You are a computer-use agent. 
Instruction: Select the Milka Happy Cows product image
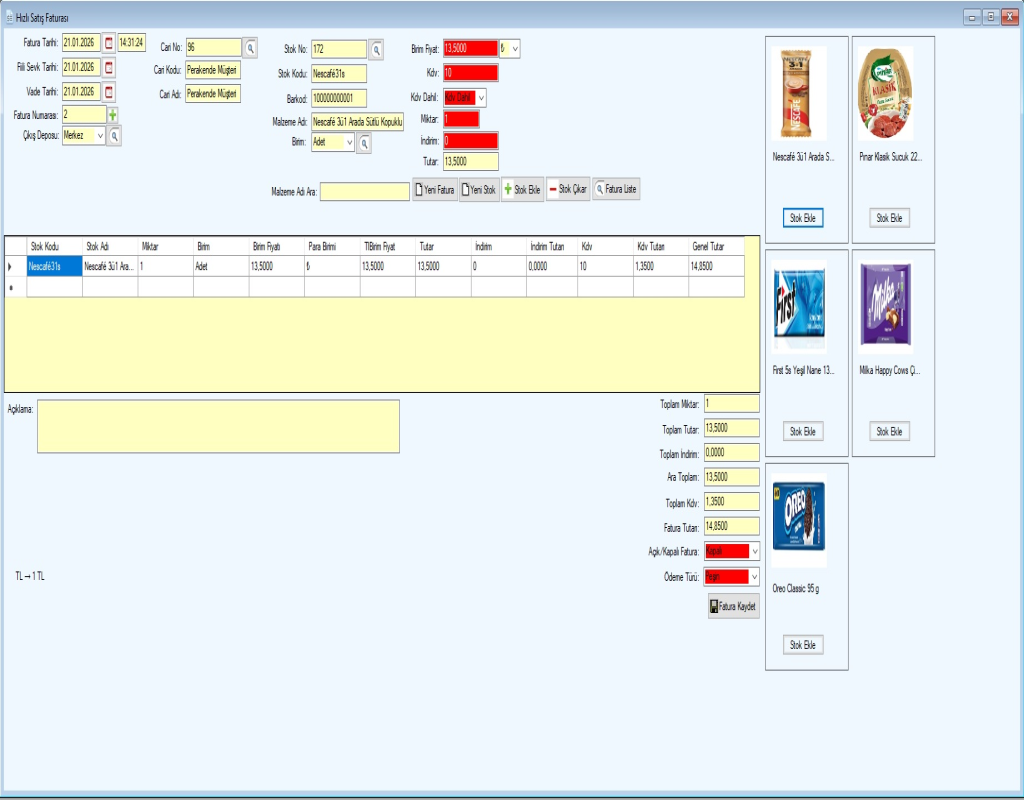coord(886,295)
